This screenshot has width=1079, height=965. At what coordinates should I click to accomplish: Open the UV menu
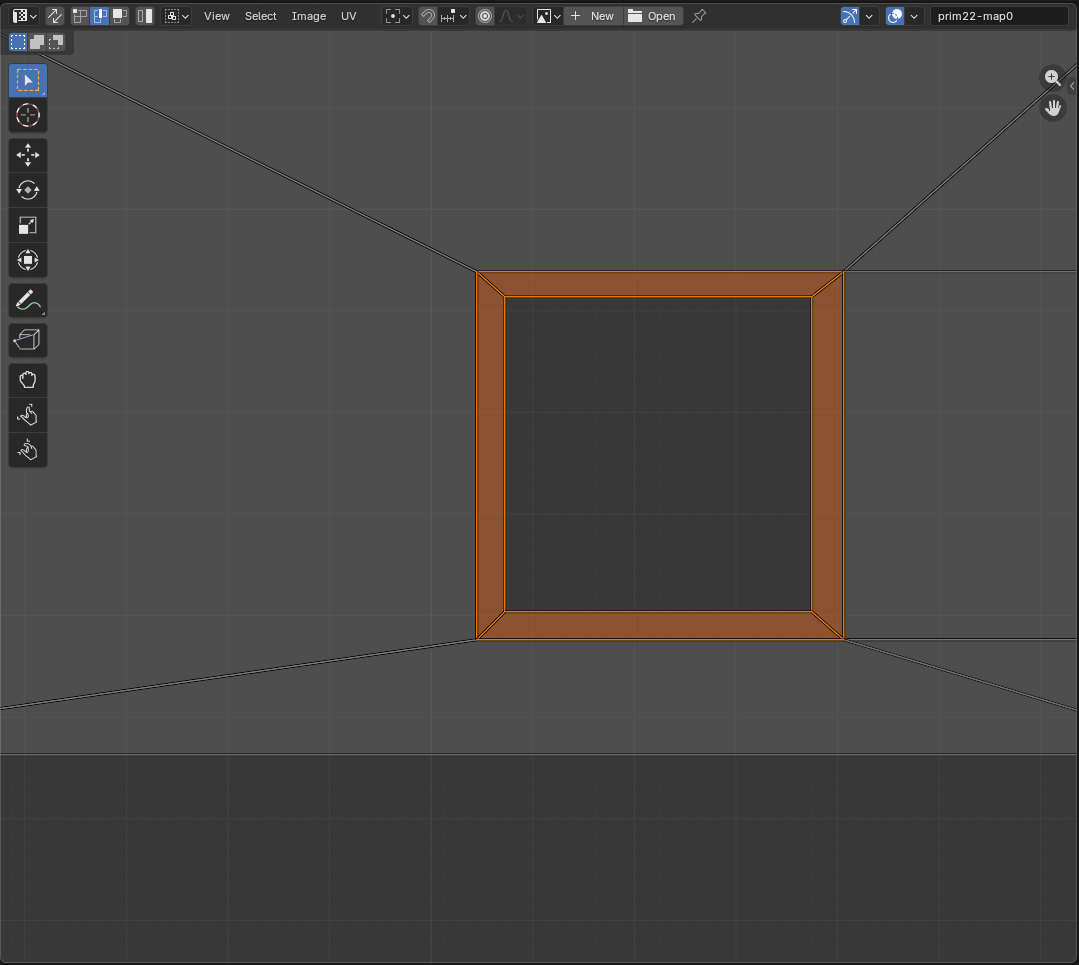tap(349, 16)
